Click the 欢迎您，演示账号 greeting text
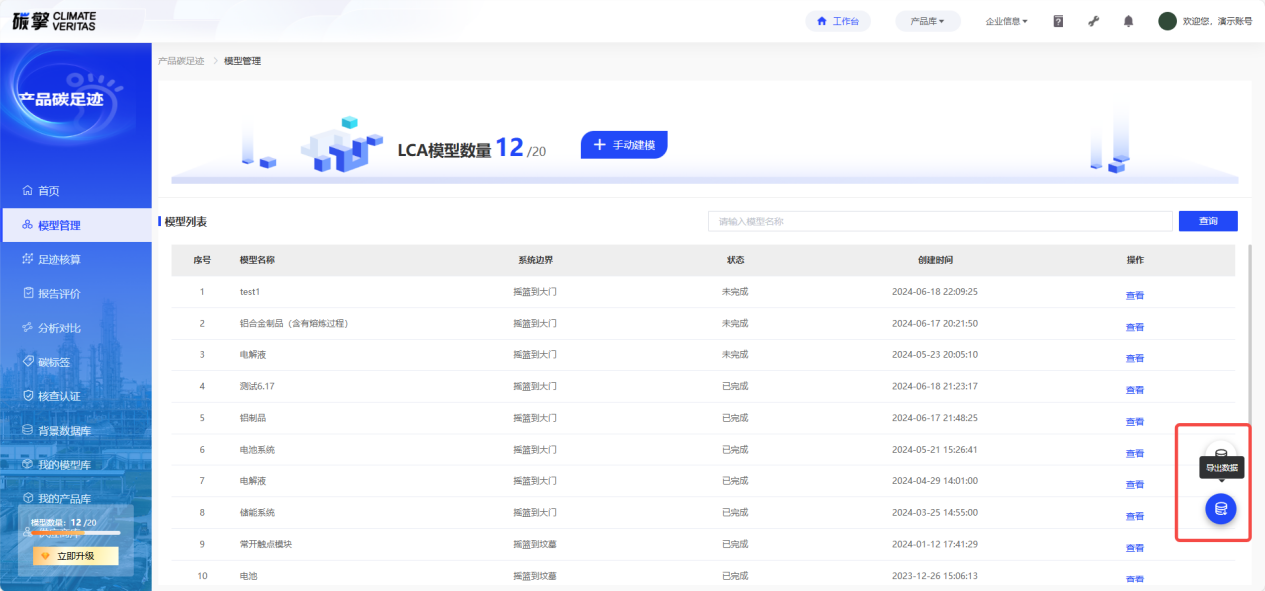This screenshot has height=591, width=1265. pyautogui.click(x=1217, y=21)
